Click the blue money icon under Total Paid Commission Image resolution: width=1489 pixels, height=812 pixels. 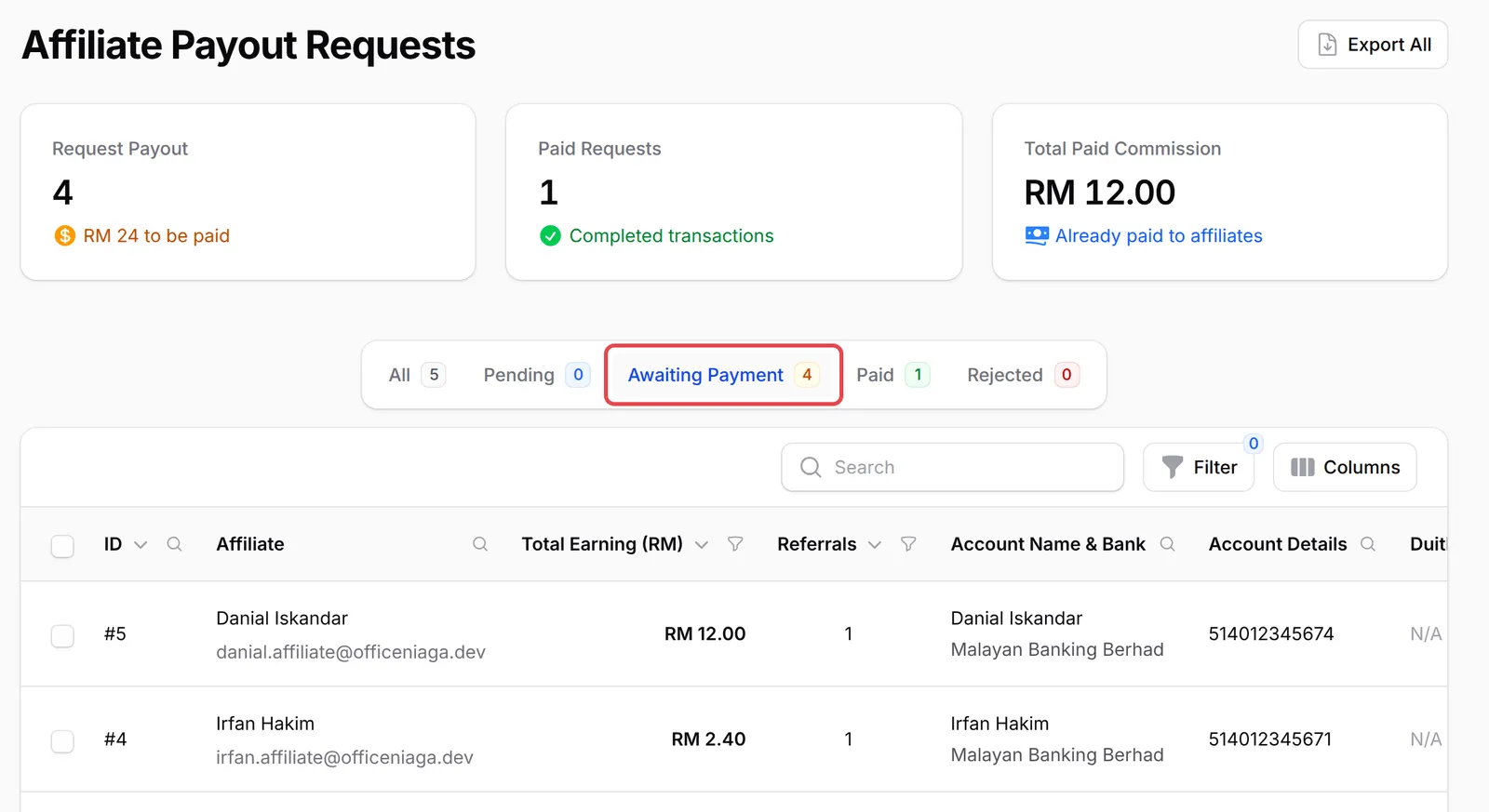point(1037,236)
